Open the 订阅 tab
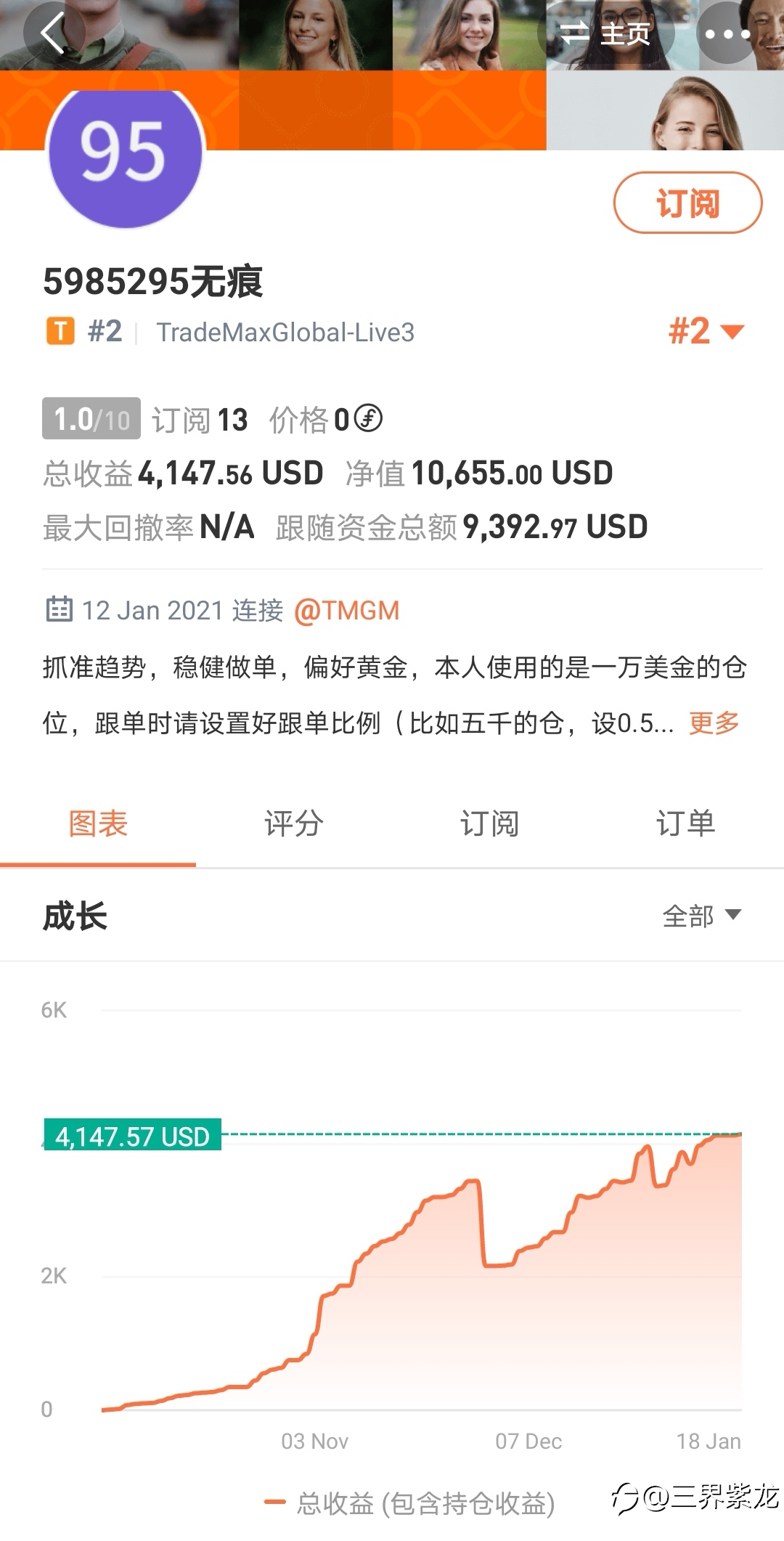784x1541 pixels. coord(490,824)
